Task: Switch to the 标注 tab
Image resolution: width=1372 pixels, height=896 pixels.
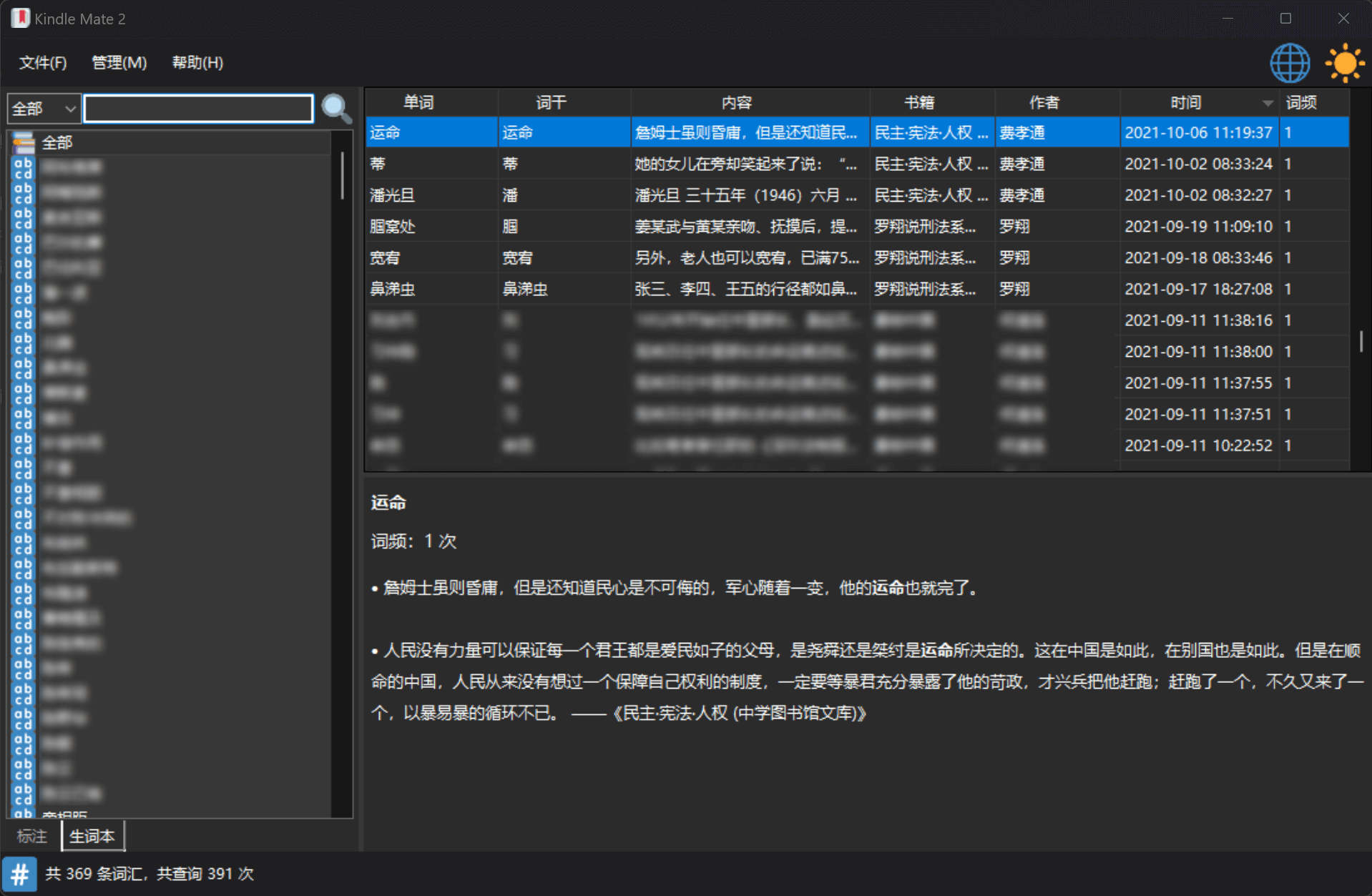Action: (32, 836)
